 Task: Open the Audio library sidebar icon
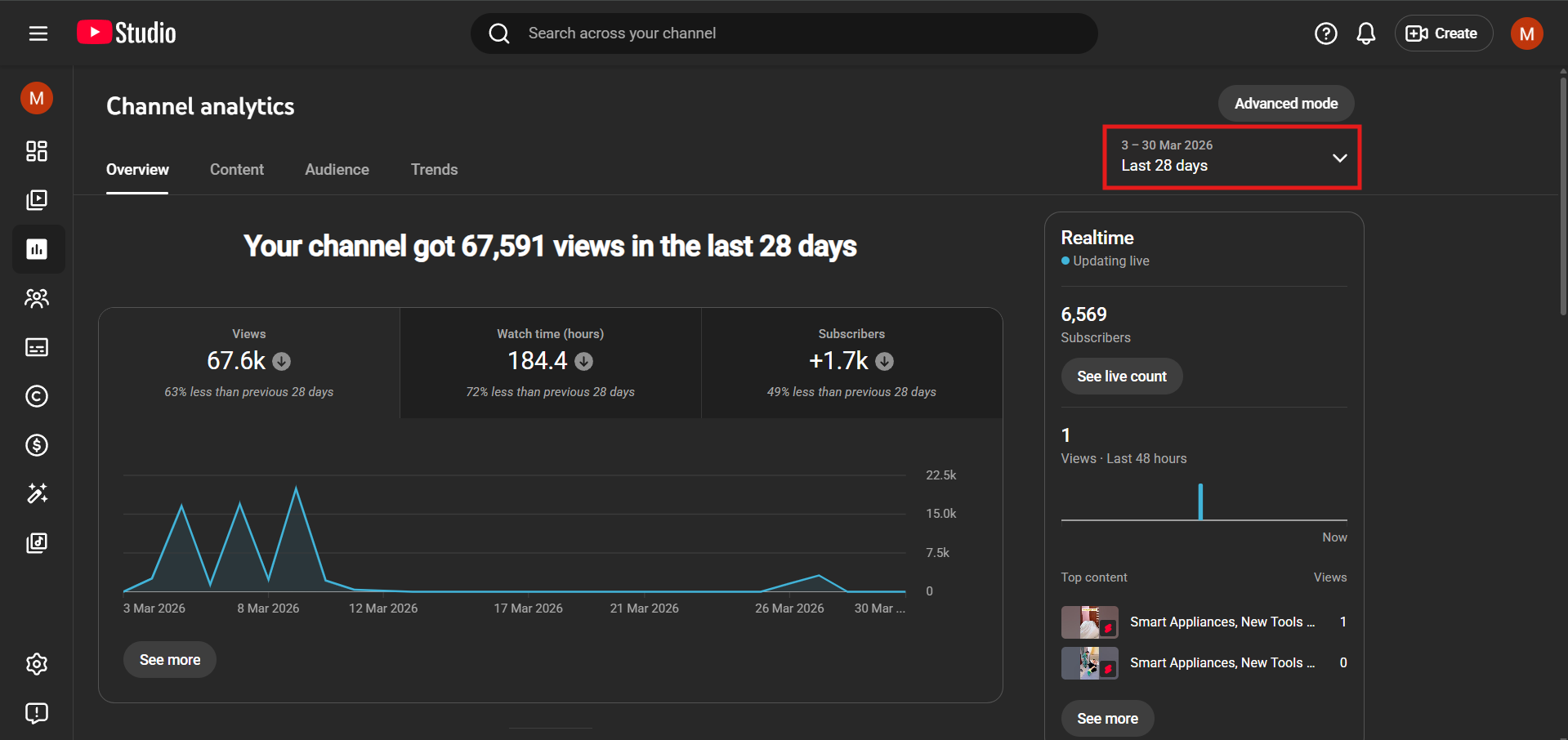[x=37, y=543]
